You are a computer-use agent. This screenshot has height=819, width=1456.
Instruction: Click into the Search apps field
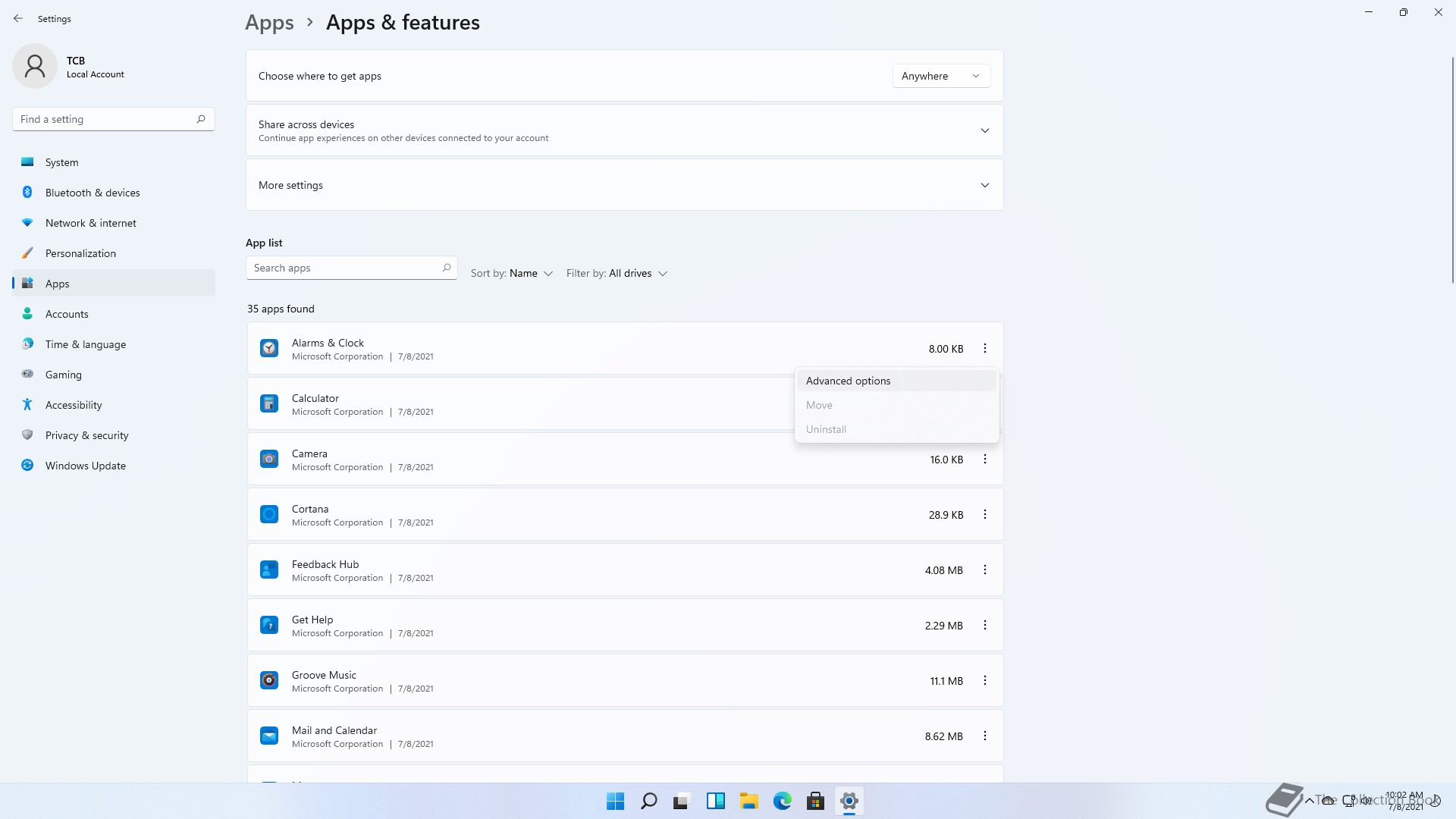pos(351,268)
